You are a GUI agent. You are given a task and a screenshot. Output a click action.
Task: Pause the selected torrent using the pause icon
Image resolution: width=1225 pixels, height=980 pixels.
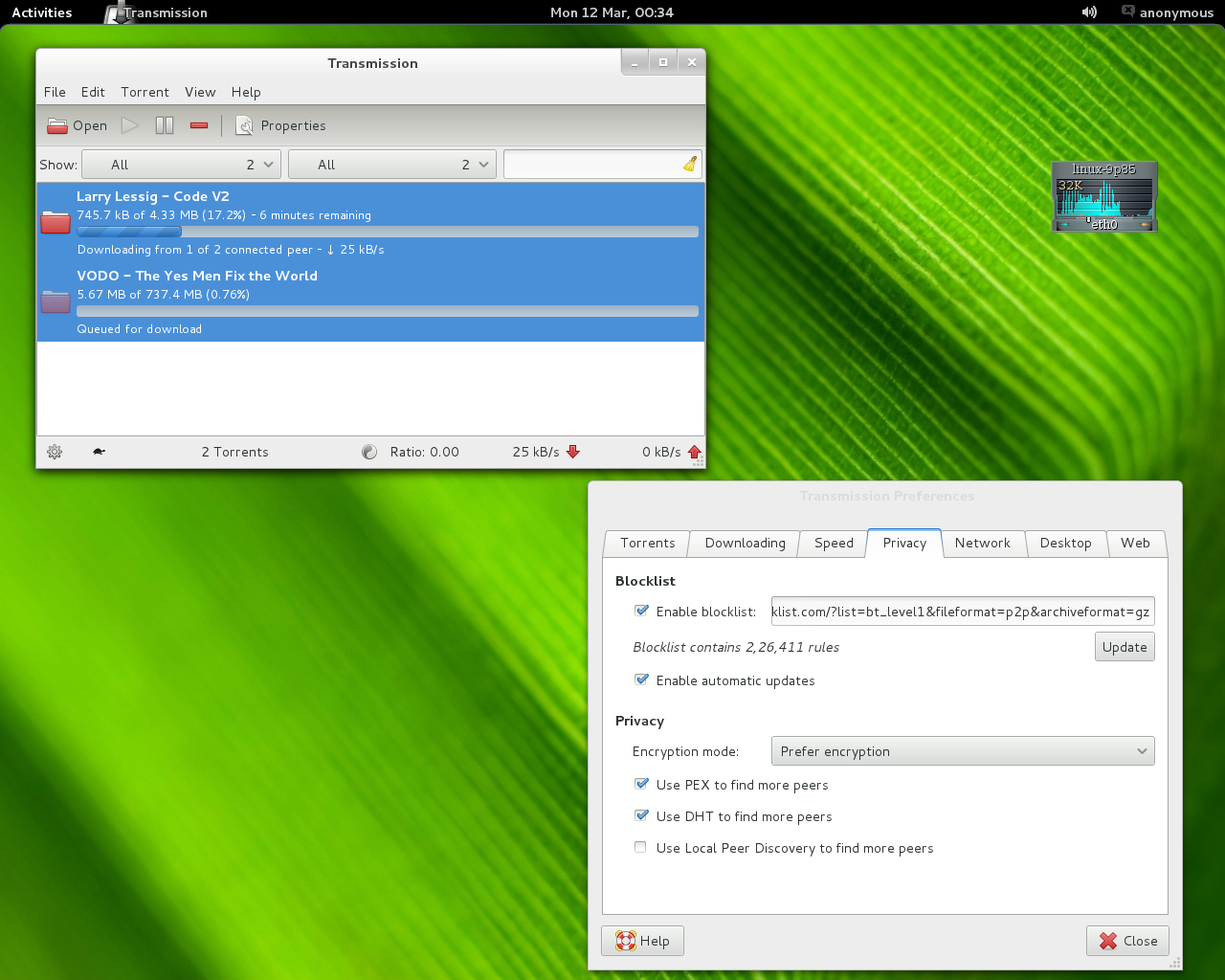[x=164, y=125]
